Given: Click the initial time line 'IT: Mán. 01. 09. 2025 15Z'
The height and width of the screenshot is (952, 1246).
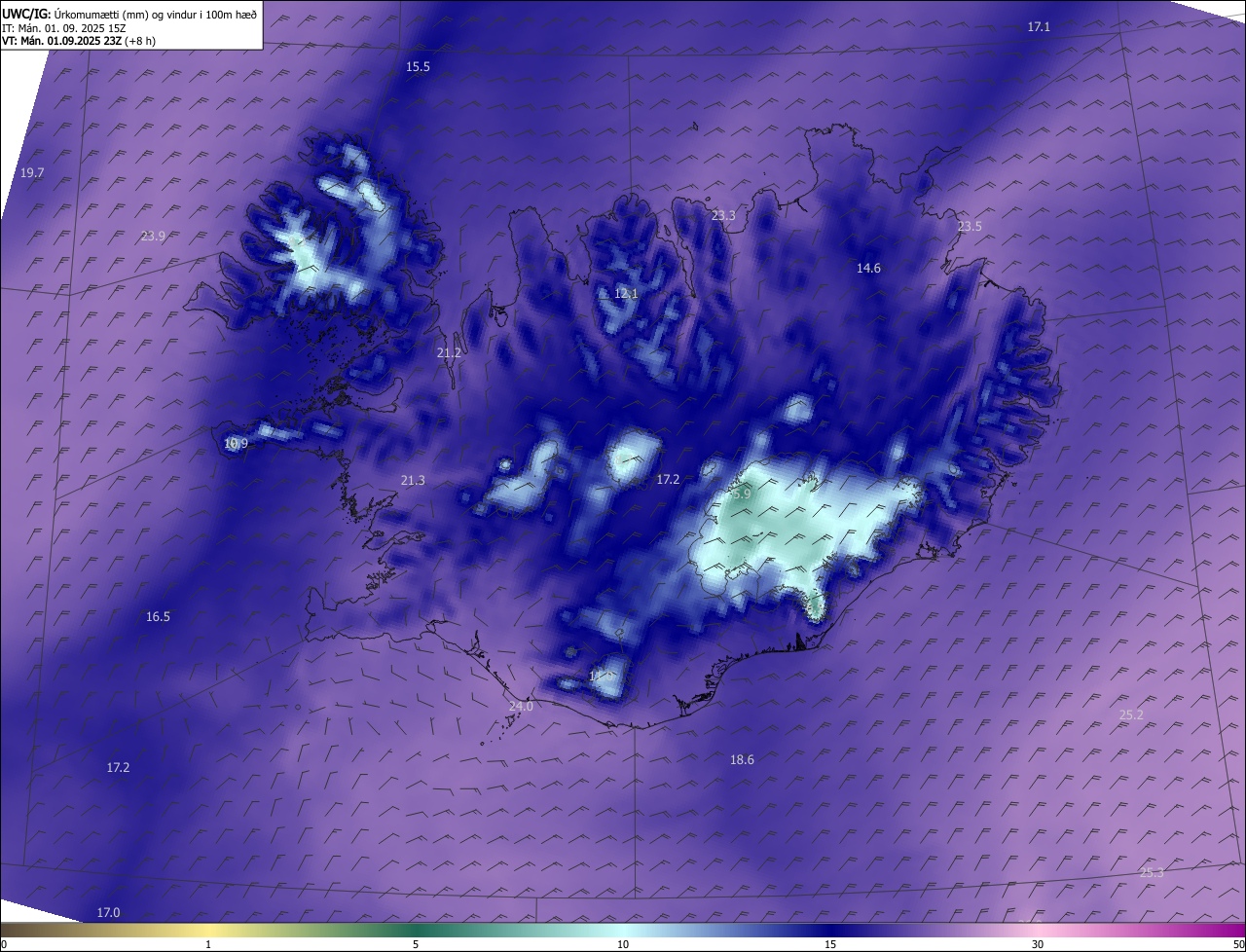Looking at the screenshot, I should coord(65,28).
